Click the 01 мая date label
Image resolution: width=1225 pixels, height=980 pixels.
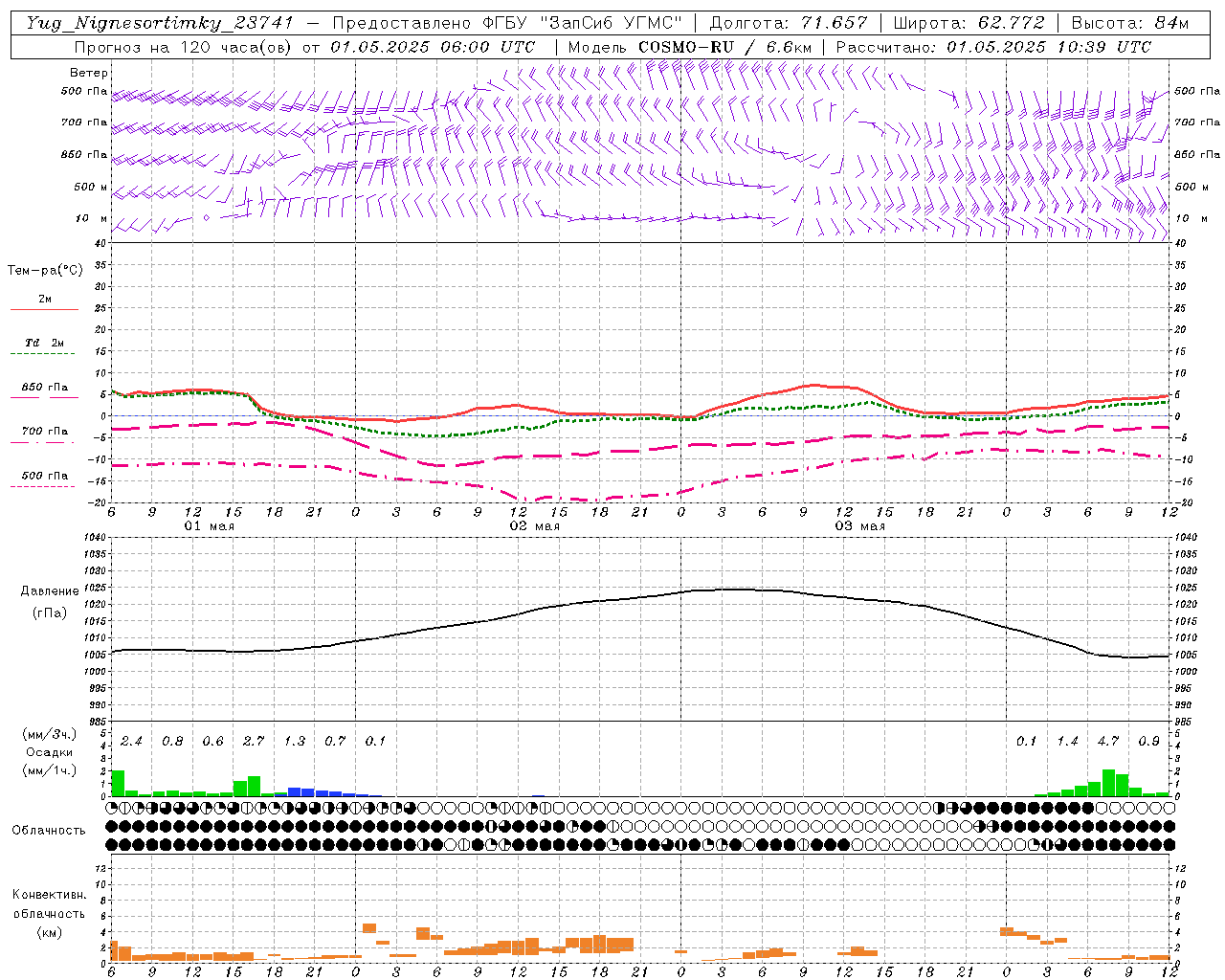210,526
